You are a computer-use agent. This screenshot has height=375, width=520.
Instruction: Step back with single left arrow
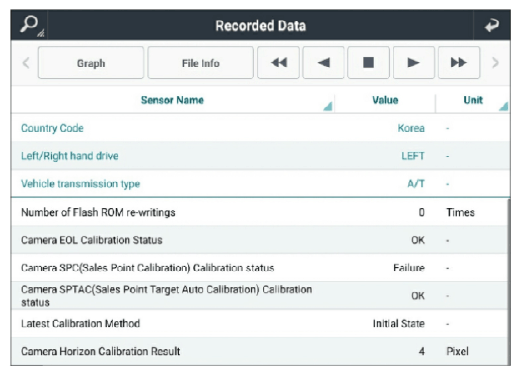(x=323, y=63)
